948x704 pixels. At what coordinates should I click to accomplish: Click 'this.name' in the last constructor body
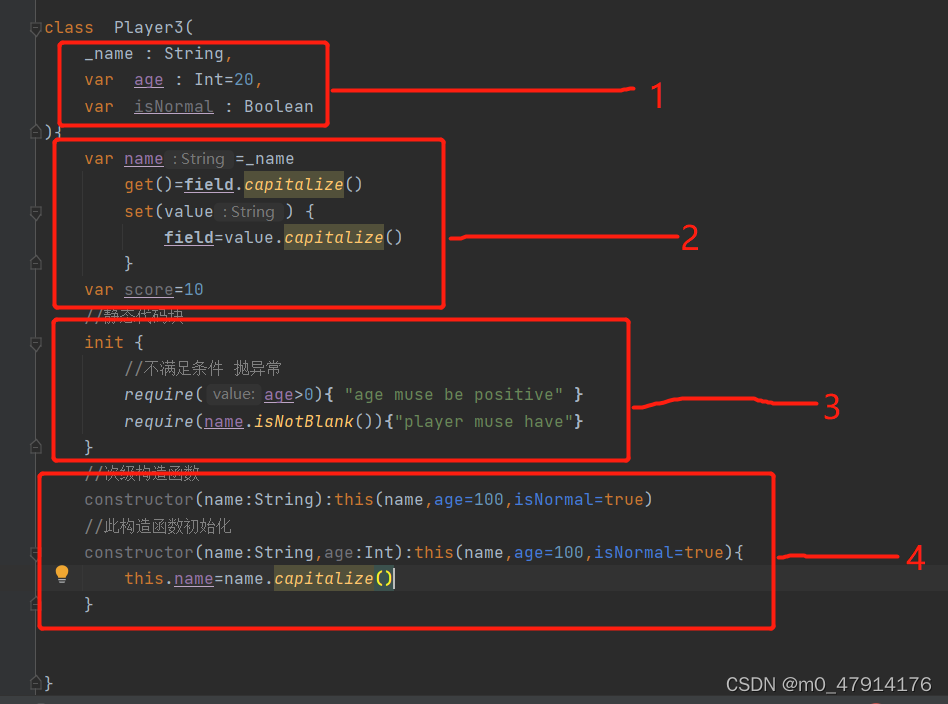pyautogui.click(x=169, y=579)
